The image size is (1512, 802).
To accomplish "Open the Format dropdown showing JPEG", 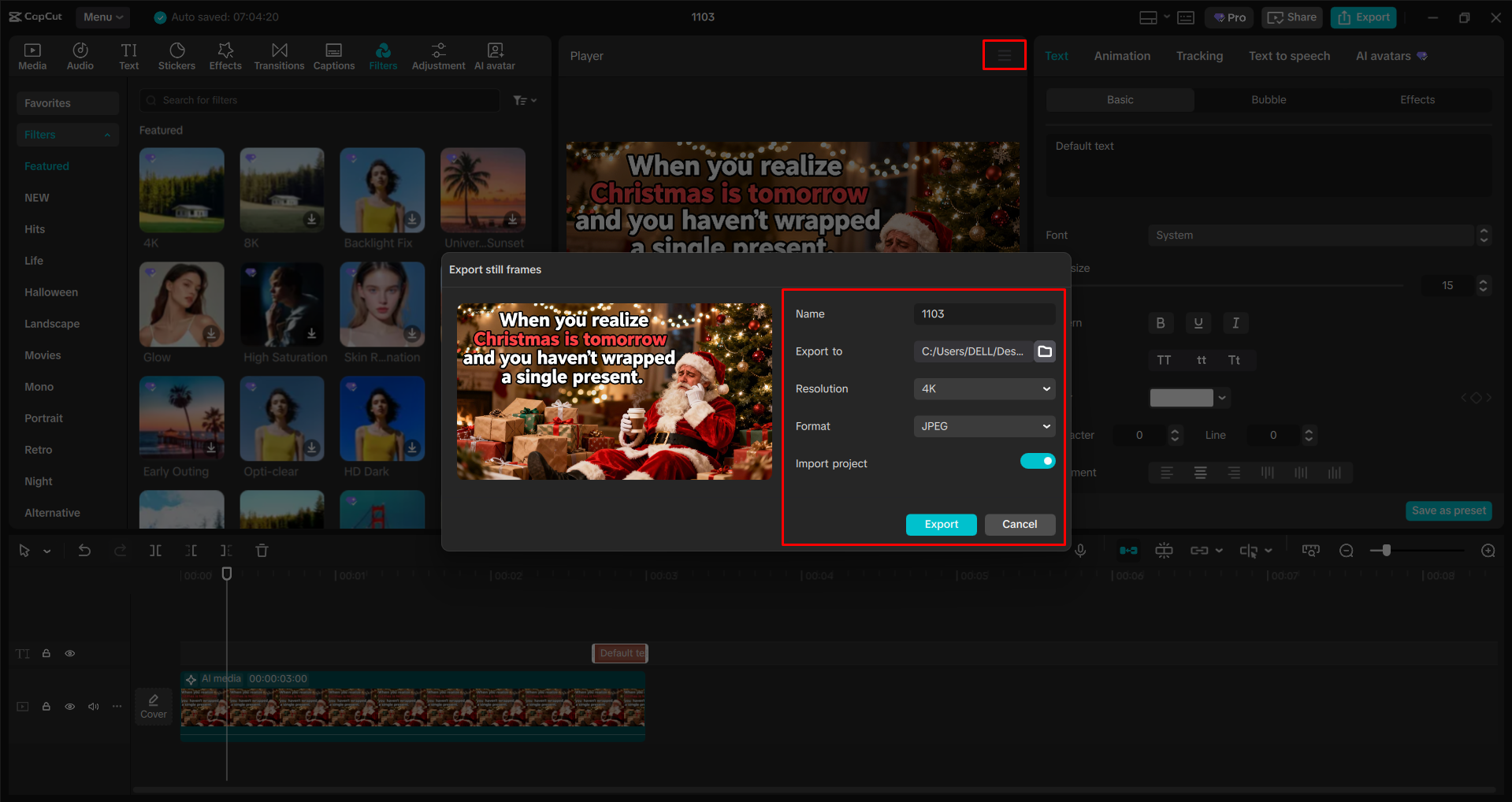I will pyautogui.click(x=983, y=425).
